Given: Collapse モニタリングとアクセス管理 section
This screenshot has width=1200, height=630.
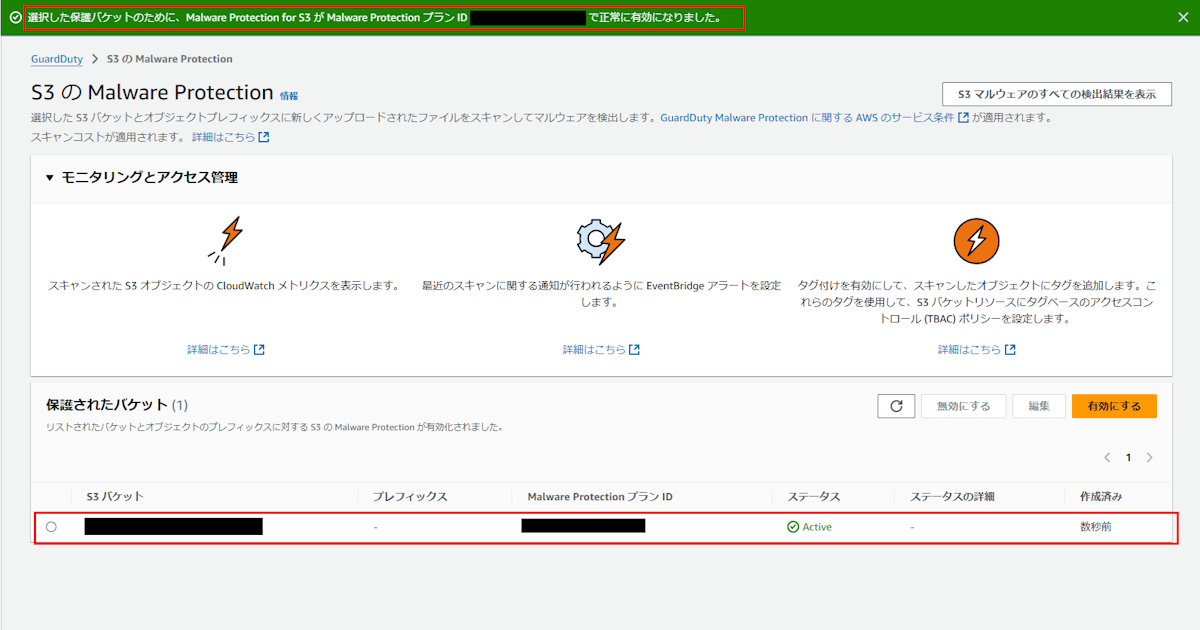Looking at the screenshot, I should 49,178.
